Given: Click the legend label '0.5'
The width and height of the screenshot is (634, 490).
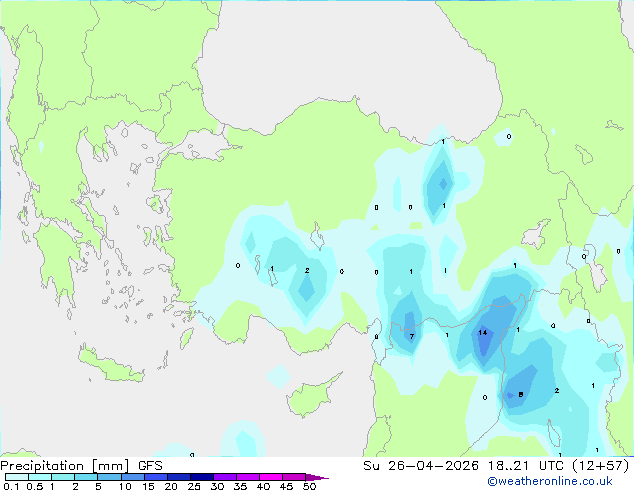Looking at the screenshot, I should [x=35, y=486].
